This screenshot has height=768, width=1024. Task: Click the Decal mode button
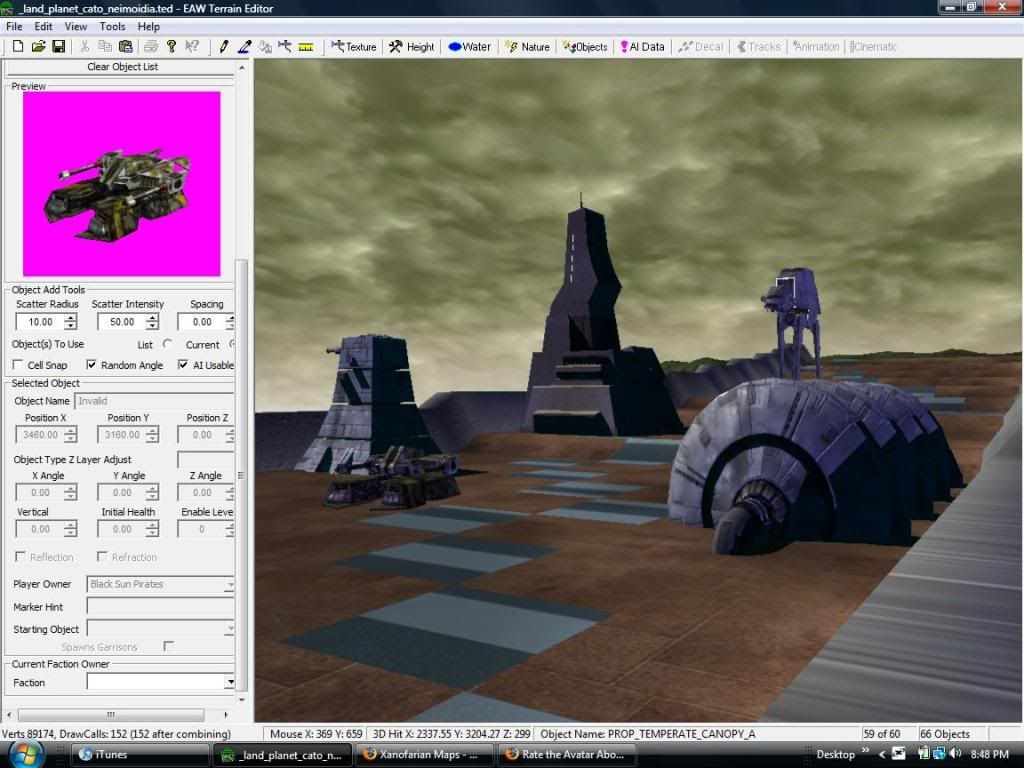701,46
